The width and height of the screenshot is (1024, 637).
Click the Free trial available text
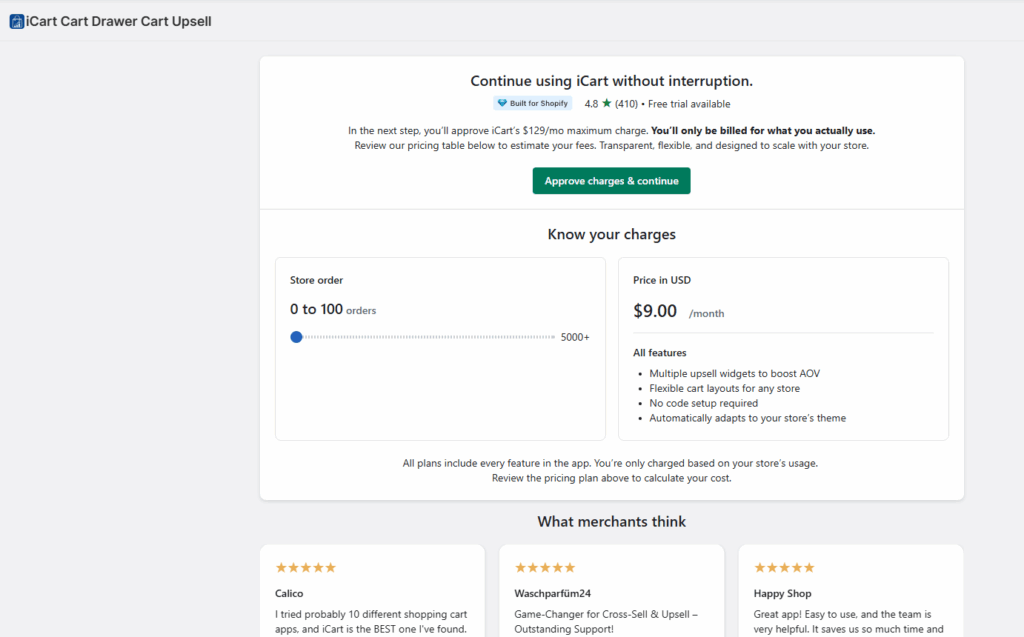689,104
